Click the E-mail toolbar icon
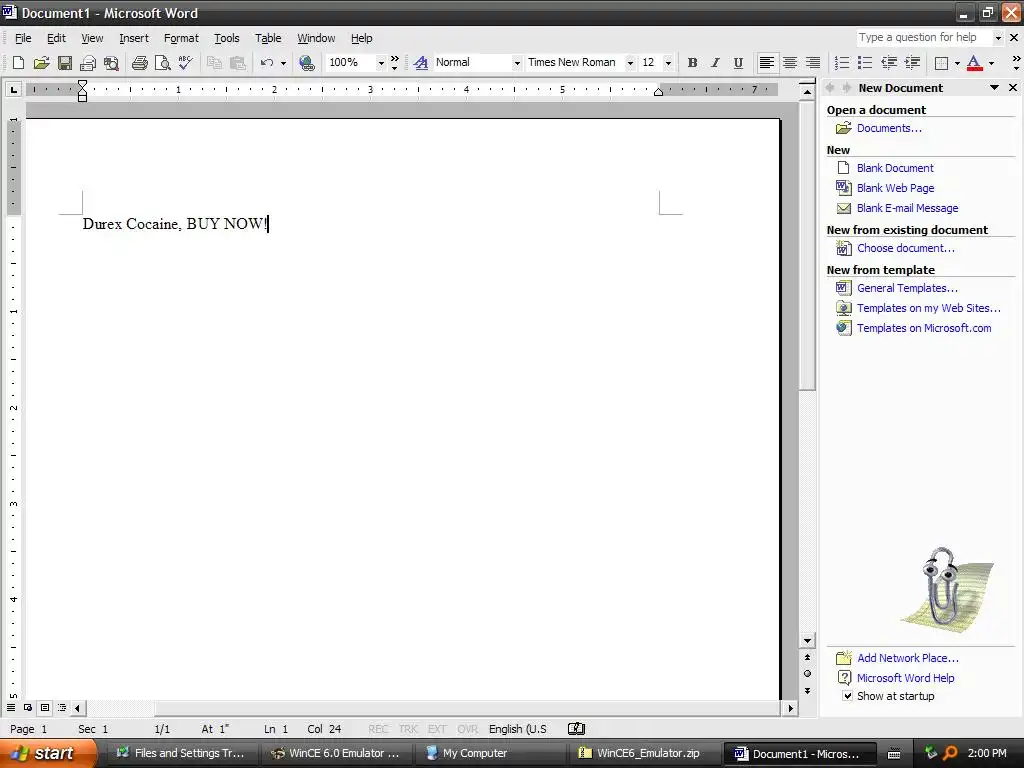The height and width of the screenshot is (768, 1024). point(88,63)
